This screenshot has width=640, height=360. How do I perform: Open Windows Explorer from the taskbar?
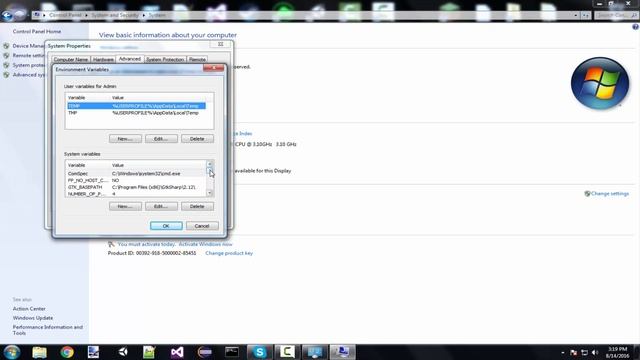coord(40,352)
